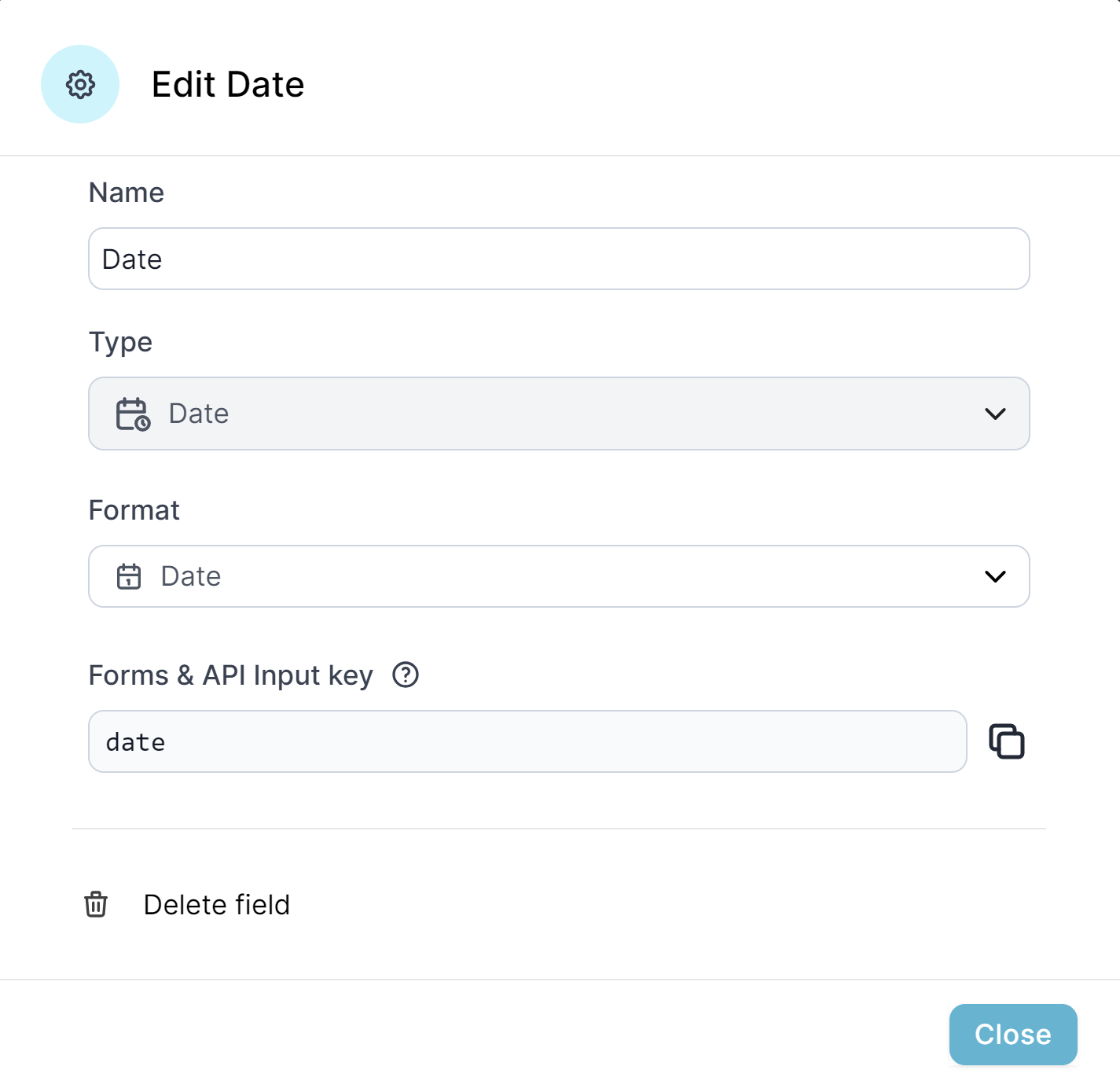Expand the Format dropdown chevron
The width and height of the screenshot is (1120, 1081).
[995, 576]
